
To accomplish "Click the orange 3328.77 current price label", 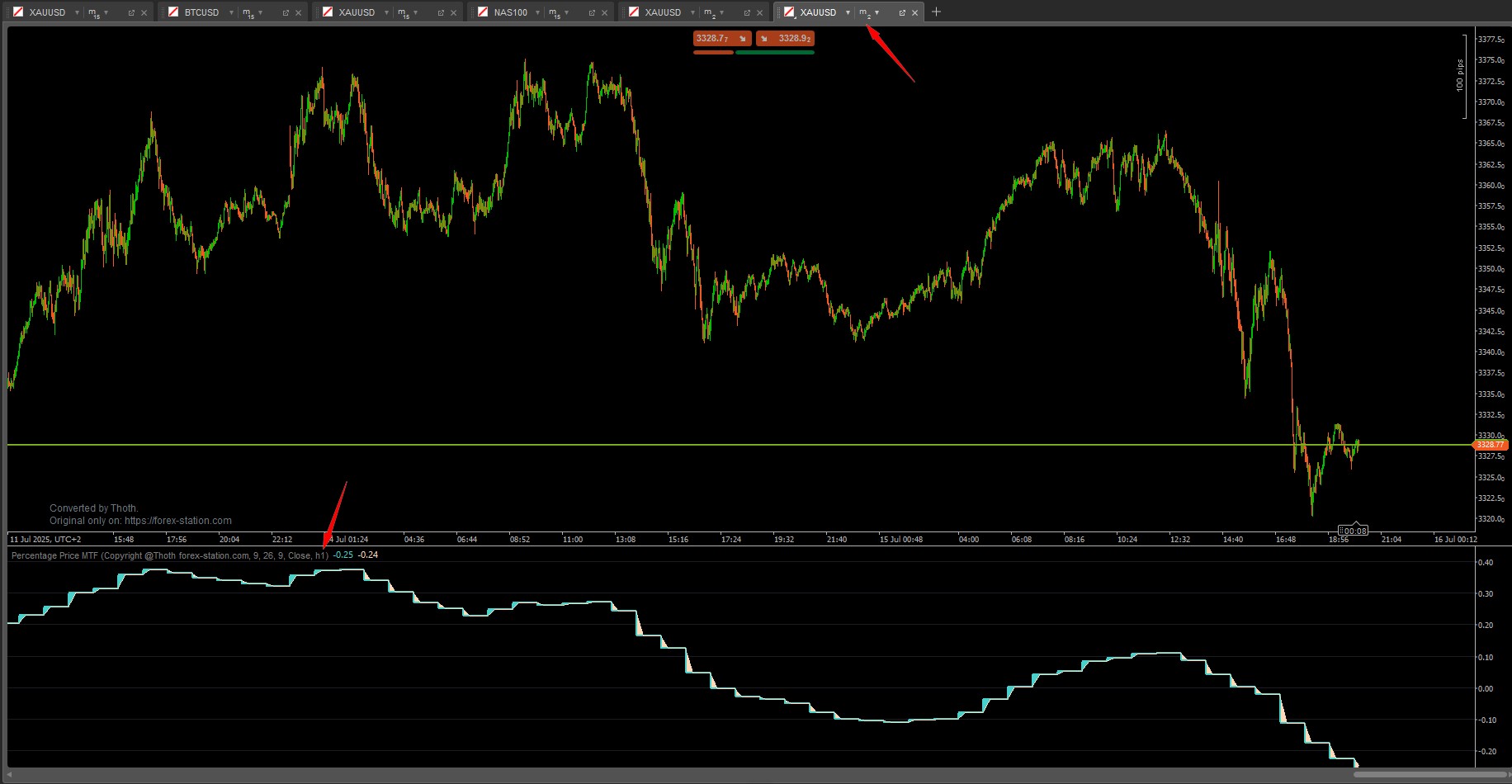I will 1490,445.
